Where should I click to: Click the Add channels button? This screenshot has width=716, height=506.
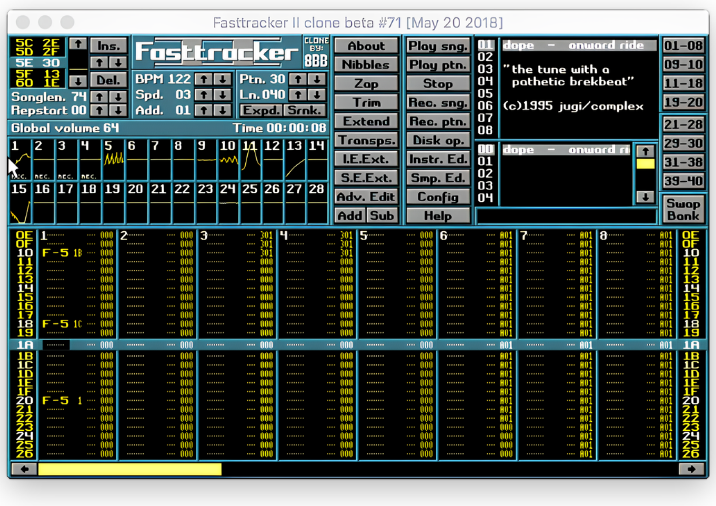pyautogui.click(x=350, y=216)
